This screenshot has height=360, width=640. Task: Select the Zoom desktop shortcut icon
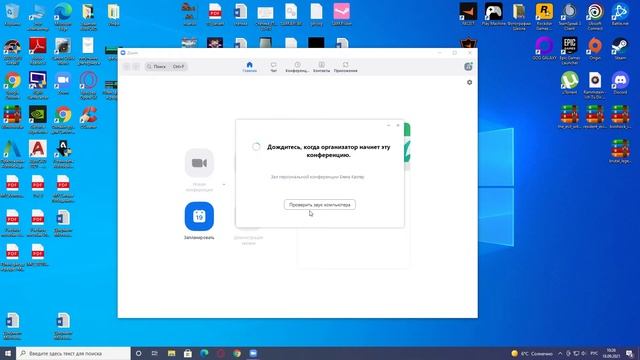[63, 83]
